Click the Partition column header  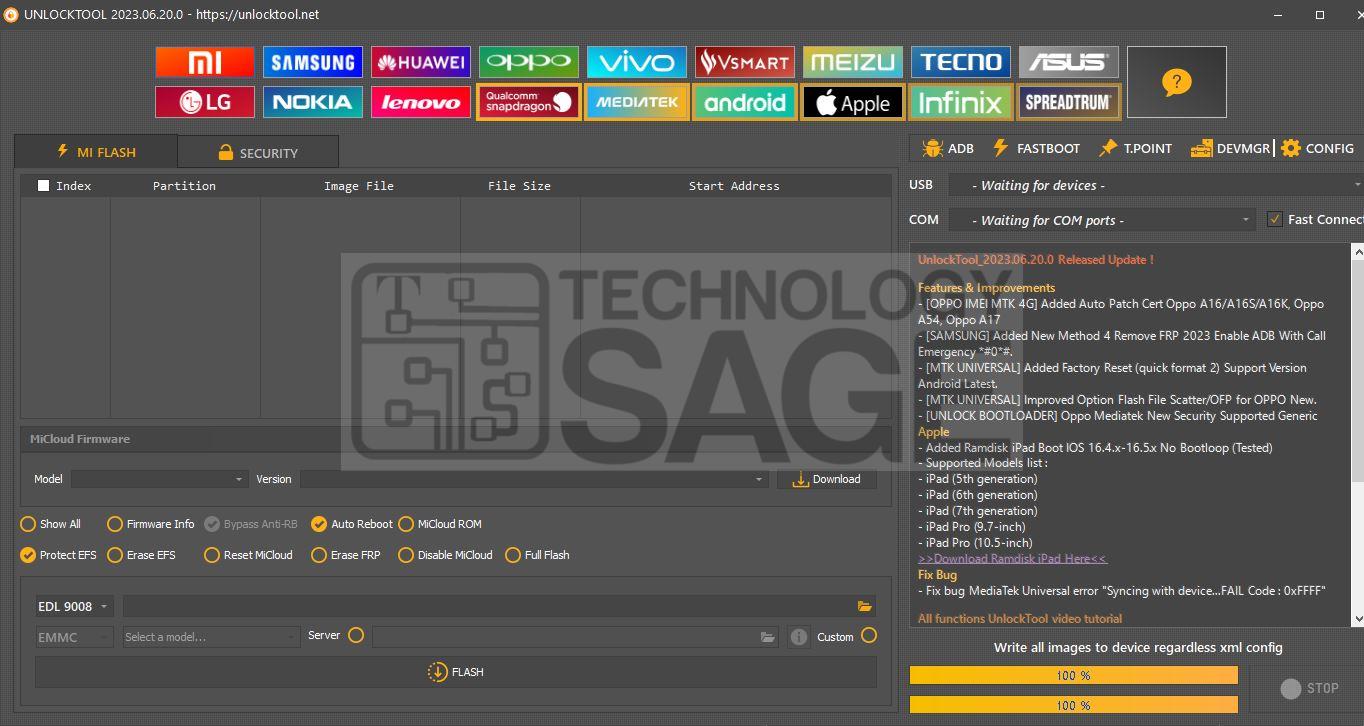tap(184, 186)
